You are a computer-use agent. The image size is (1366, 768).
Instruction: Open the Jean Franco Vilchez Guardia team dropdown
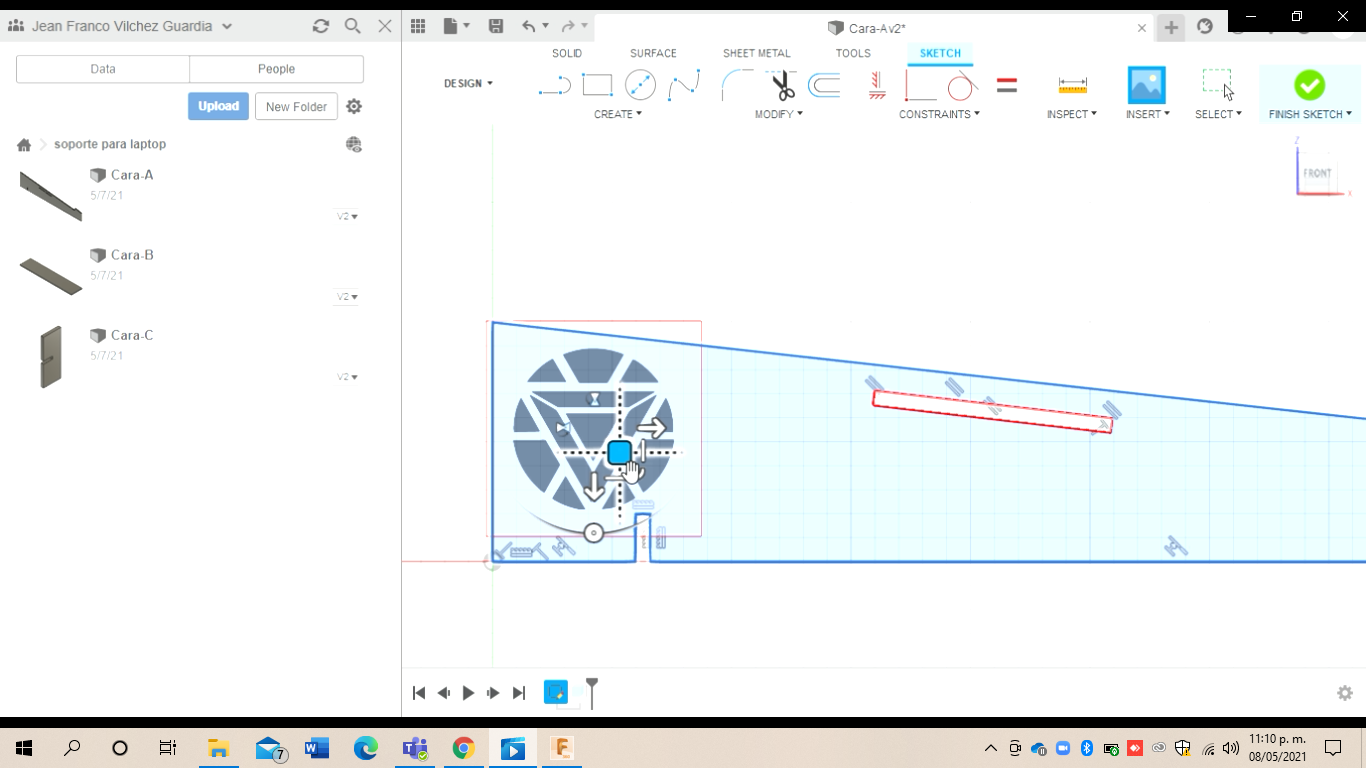pos(120,26)
